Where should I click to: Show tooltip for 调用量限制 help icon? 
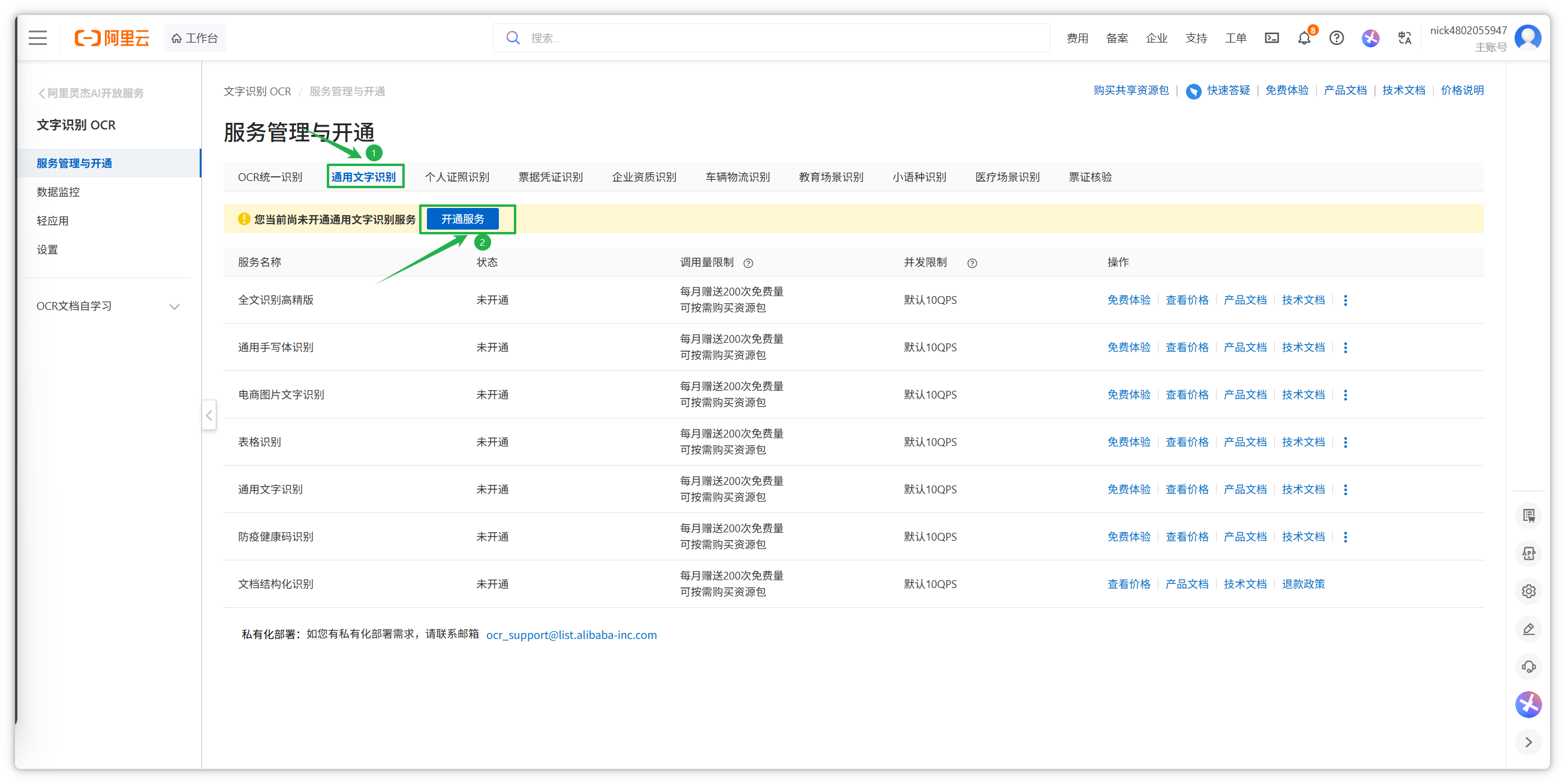(x=748, y=263)
